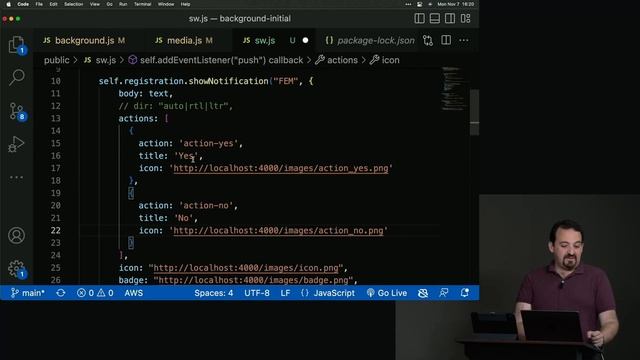This screenshot has height=360, width=640.
Task: Open editor More Actions ellipsis
Action: coord(464,40)
